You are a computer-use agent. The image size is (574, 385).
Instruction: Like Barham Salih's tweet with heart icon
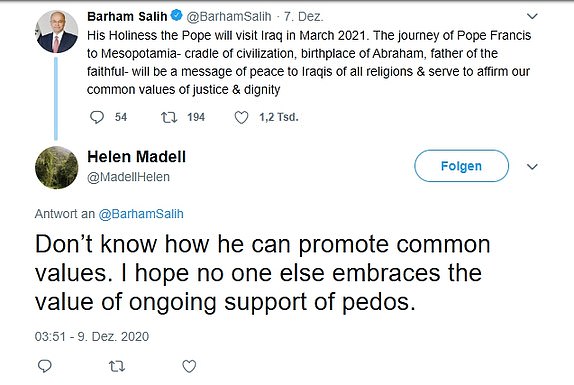point(241,117)
